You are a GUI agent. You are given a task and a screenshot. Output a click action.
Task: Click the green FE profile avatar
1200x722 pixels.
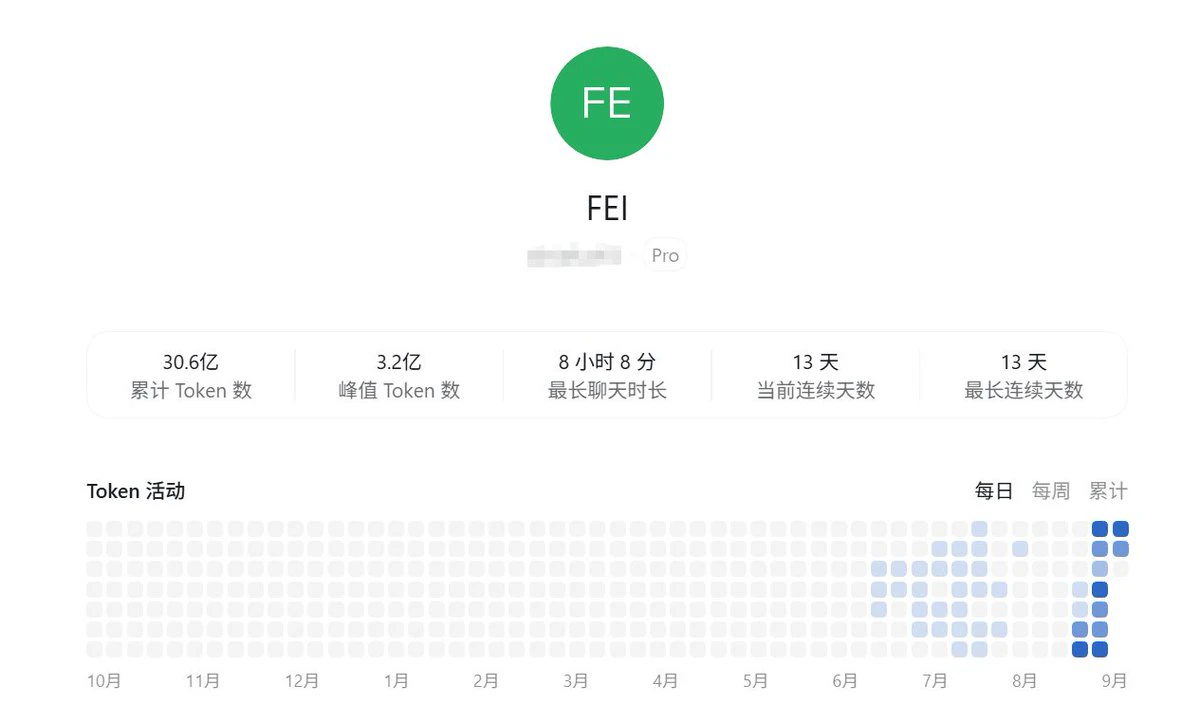(x=607, y=103)
